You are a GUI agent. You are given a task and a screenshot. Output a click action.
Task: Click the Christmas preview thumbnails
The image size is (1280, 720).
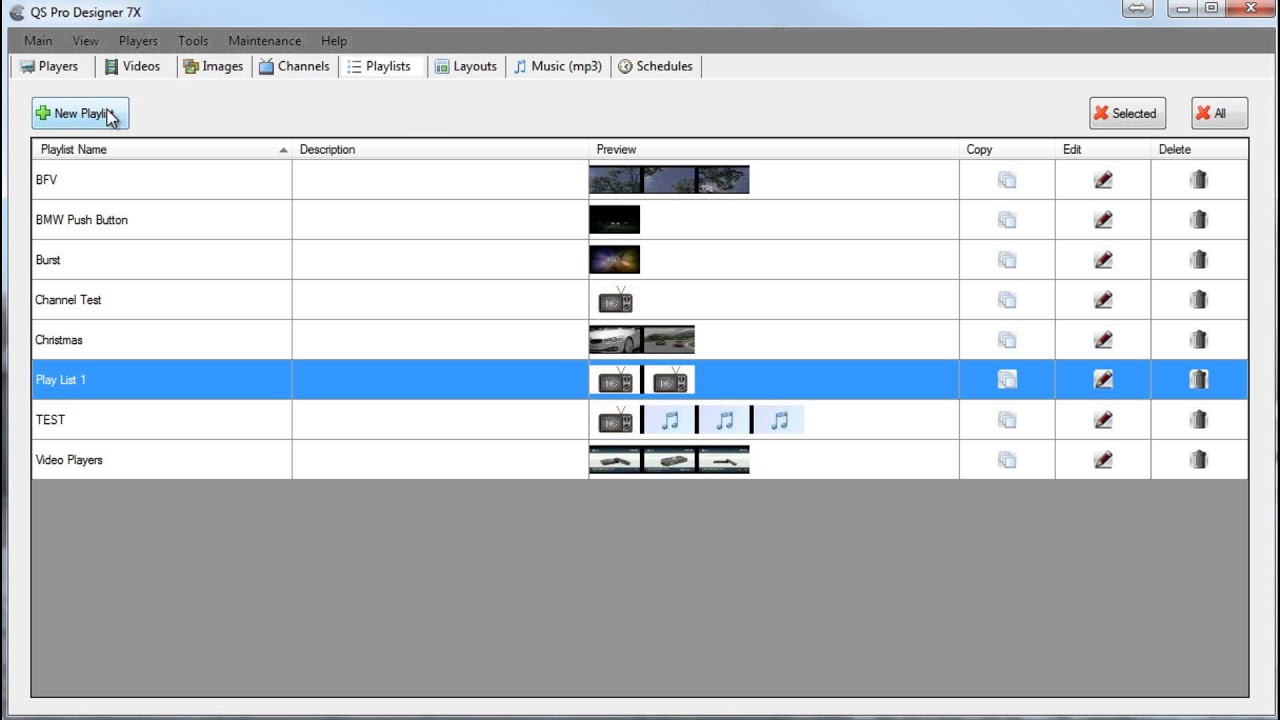point(642,340)
